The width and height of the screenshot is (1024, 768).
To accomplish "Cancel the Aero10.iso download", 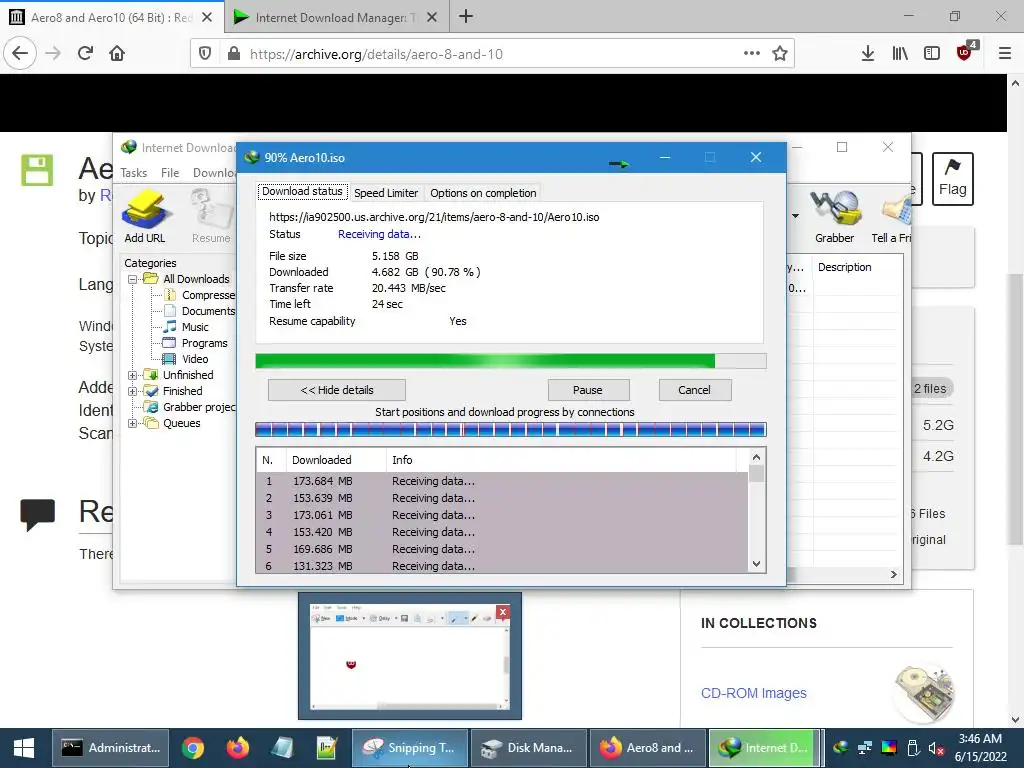I will click(694, 390).
